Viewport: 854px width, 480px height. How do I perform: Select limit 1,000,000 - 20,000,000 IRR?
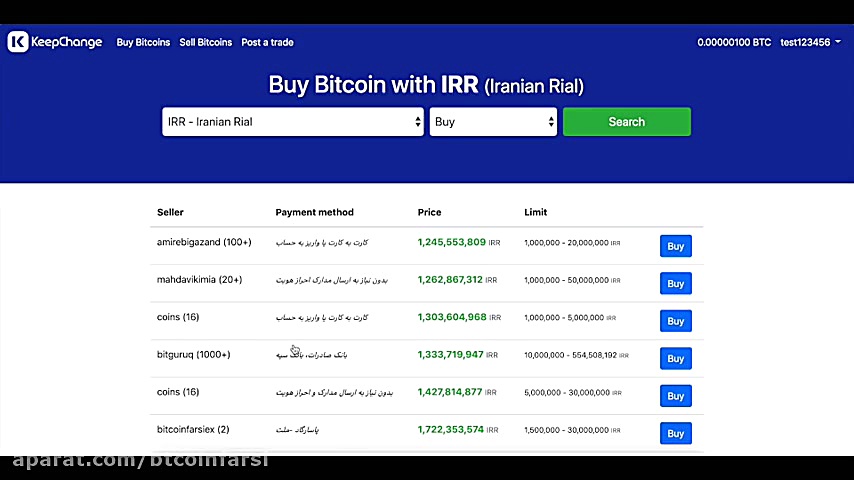(572, 243)
